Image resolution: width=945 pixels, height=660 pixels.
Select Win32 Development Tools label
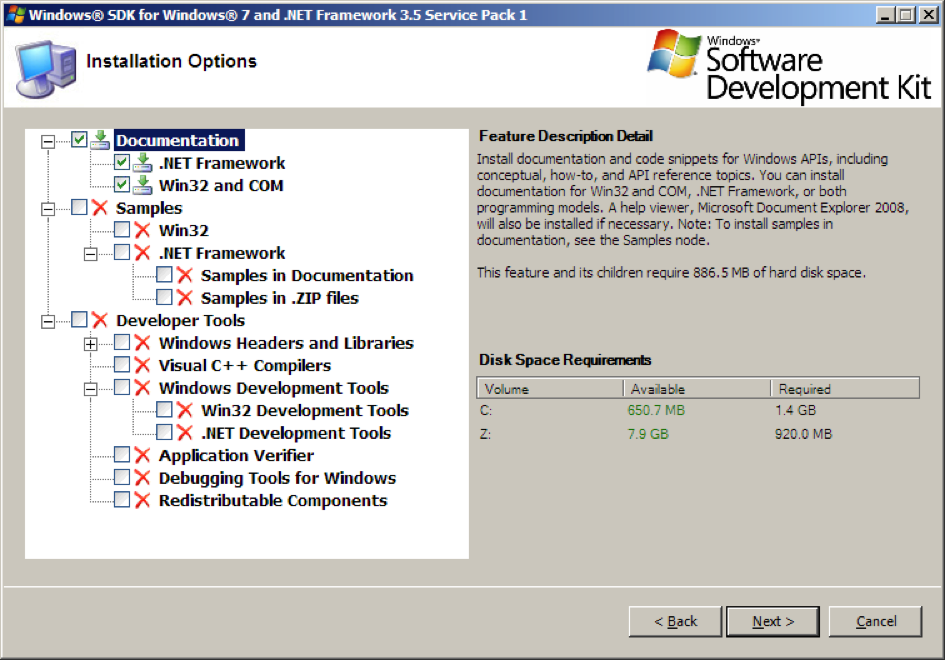(305, 410)
